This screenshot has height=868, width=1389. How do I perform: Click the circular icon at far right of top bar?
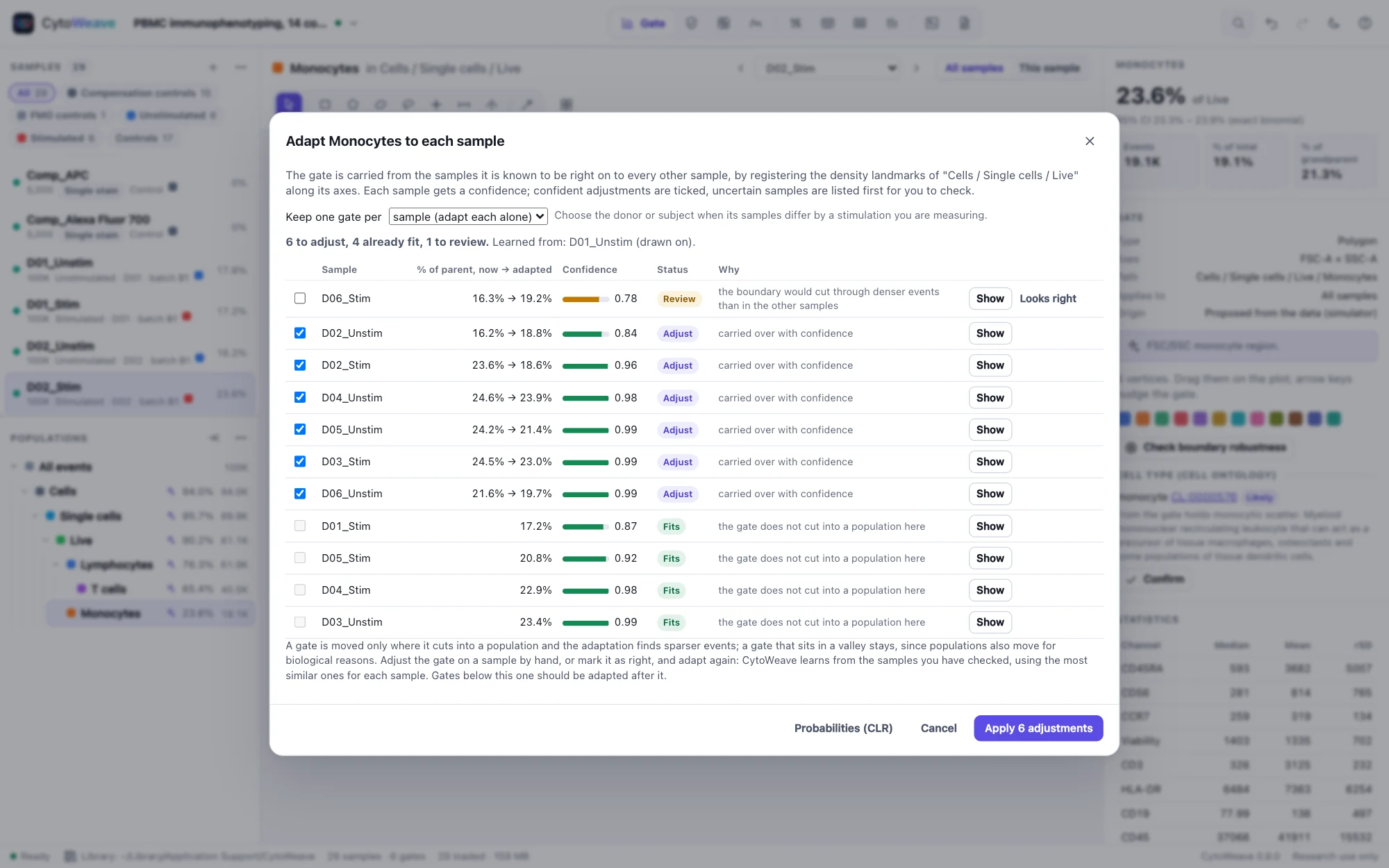click(1365, 23)
